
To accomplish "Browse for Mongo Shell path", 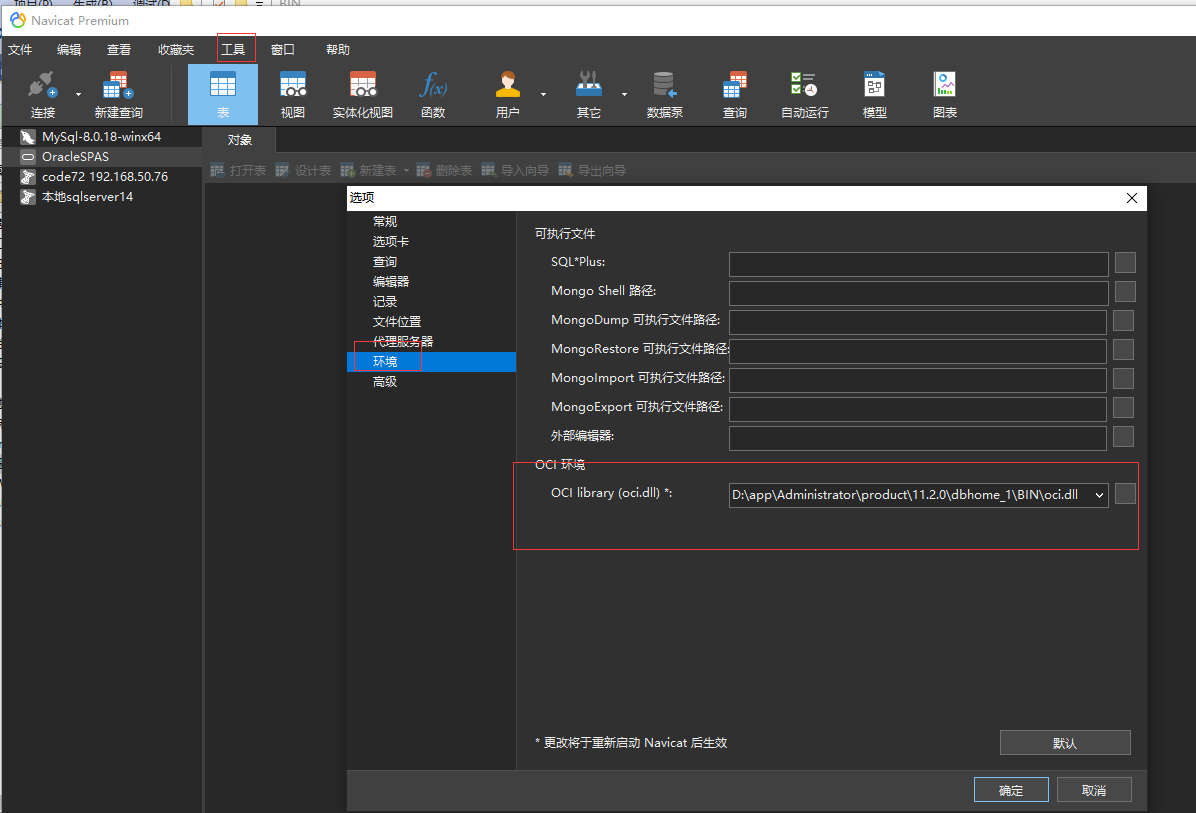I will [x=1125, y=291].
